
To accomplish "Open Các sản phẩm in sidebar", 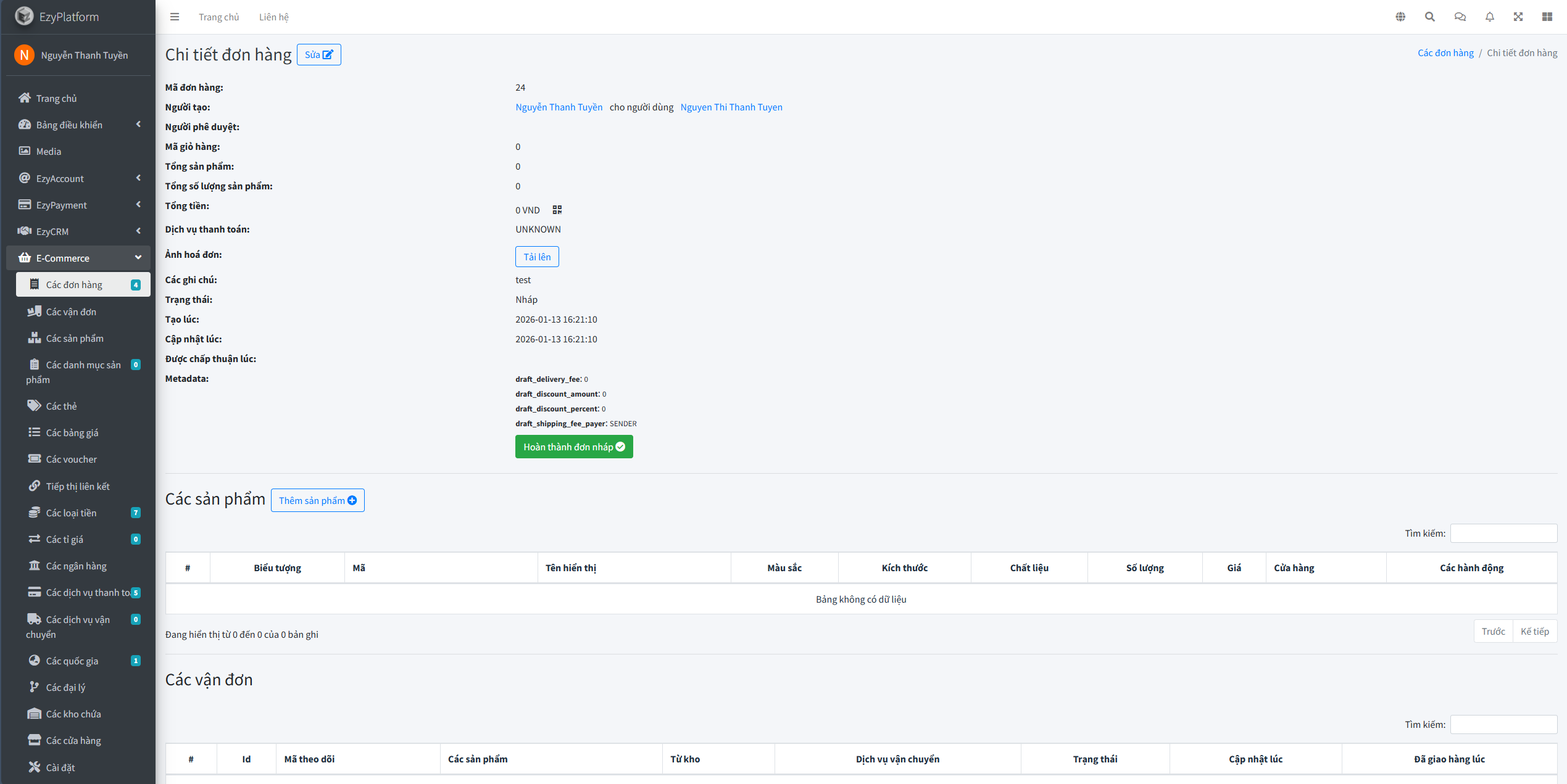I will point(75,338).
